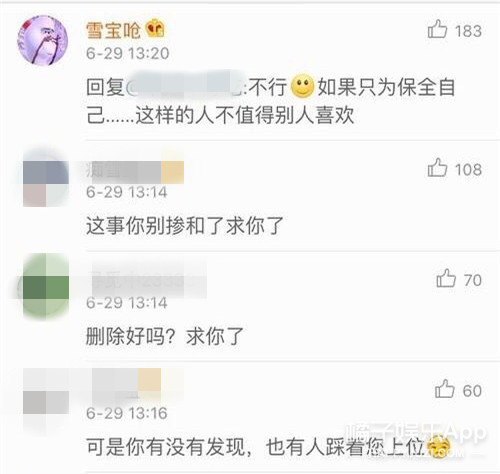
Task: Tap the 6-29 13:20 timestamp
Action: point(128,53)
